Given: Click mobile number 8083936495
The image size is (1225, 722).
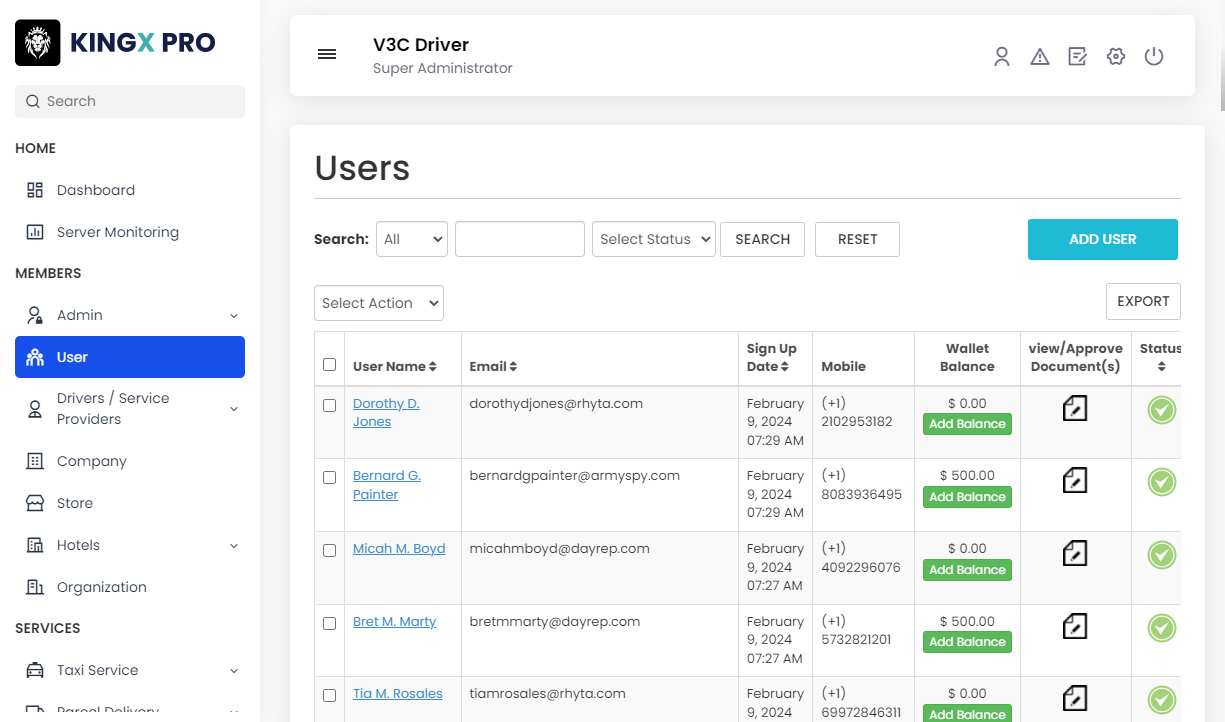Looking at the screenshot, I should (861, 494).
